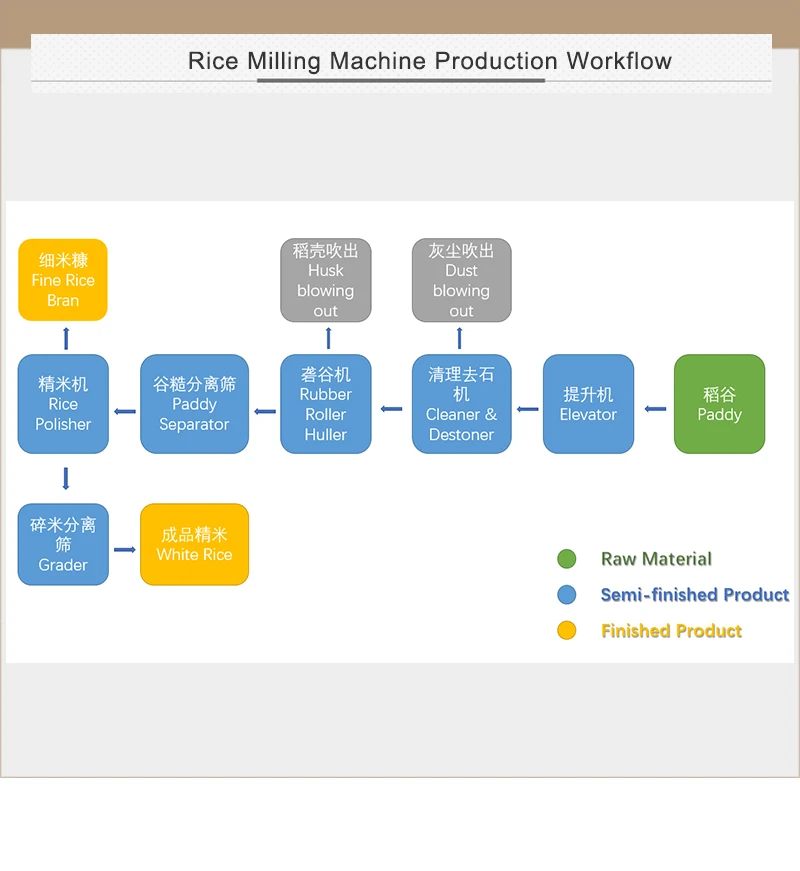
Task: Select the Grader process box
Action: click(63, 544)
